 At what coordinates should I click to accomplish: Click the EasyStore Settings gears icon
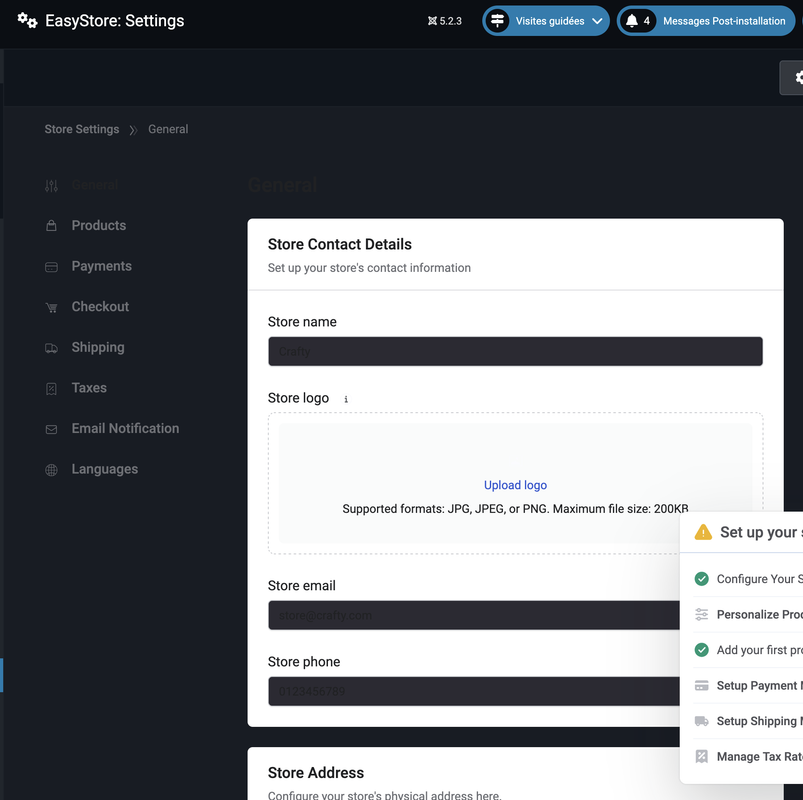27,20
